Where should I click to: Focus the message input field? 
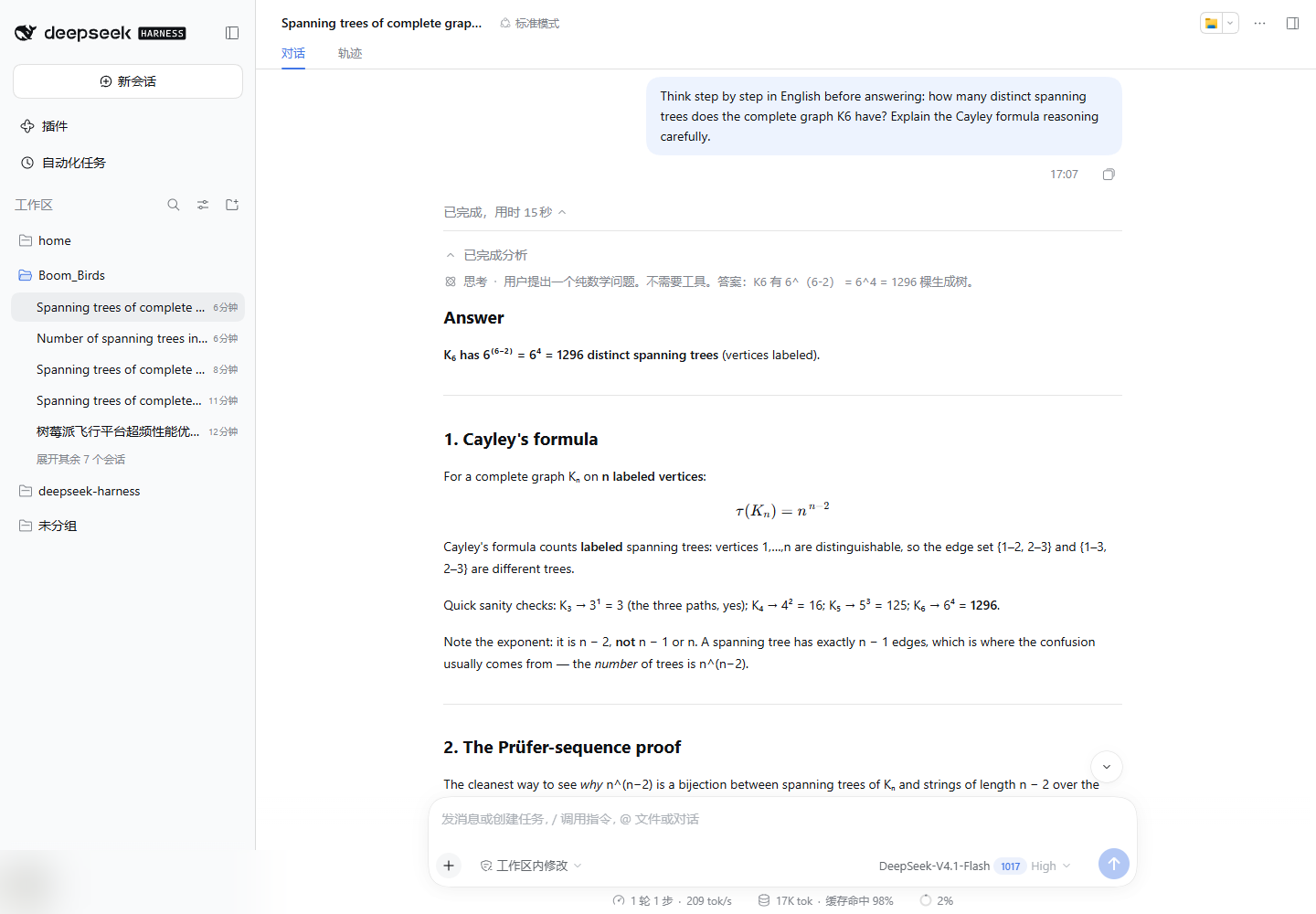pos(782,819)
